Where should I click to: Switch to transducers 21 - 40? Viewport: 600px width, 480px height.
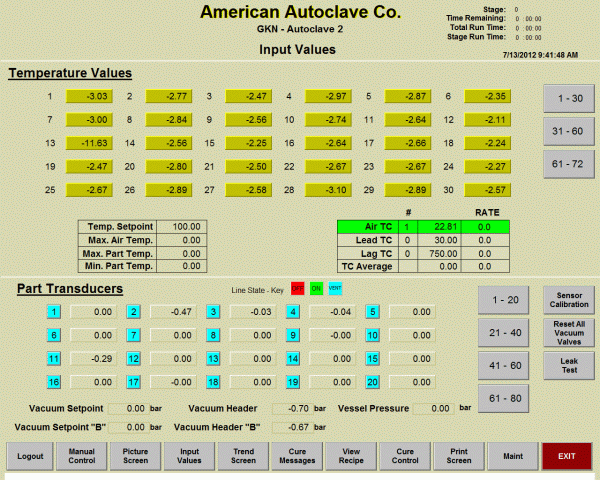click(x=506, y=333)
